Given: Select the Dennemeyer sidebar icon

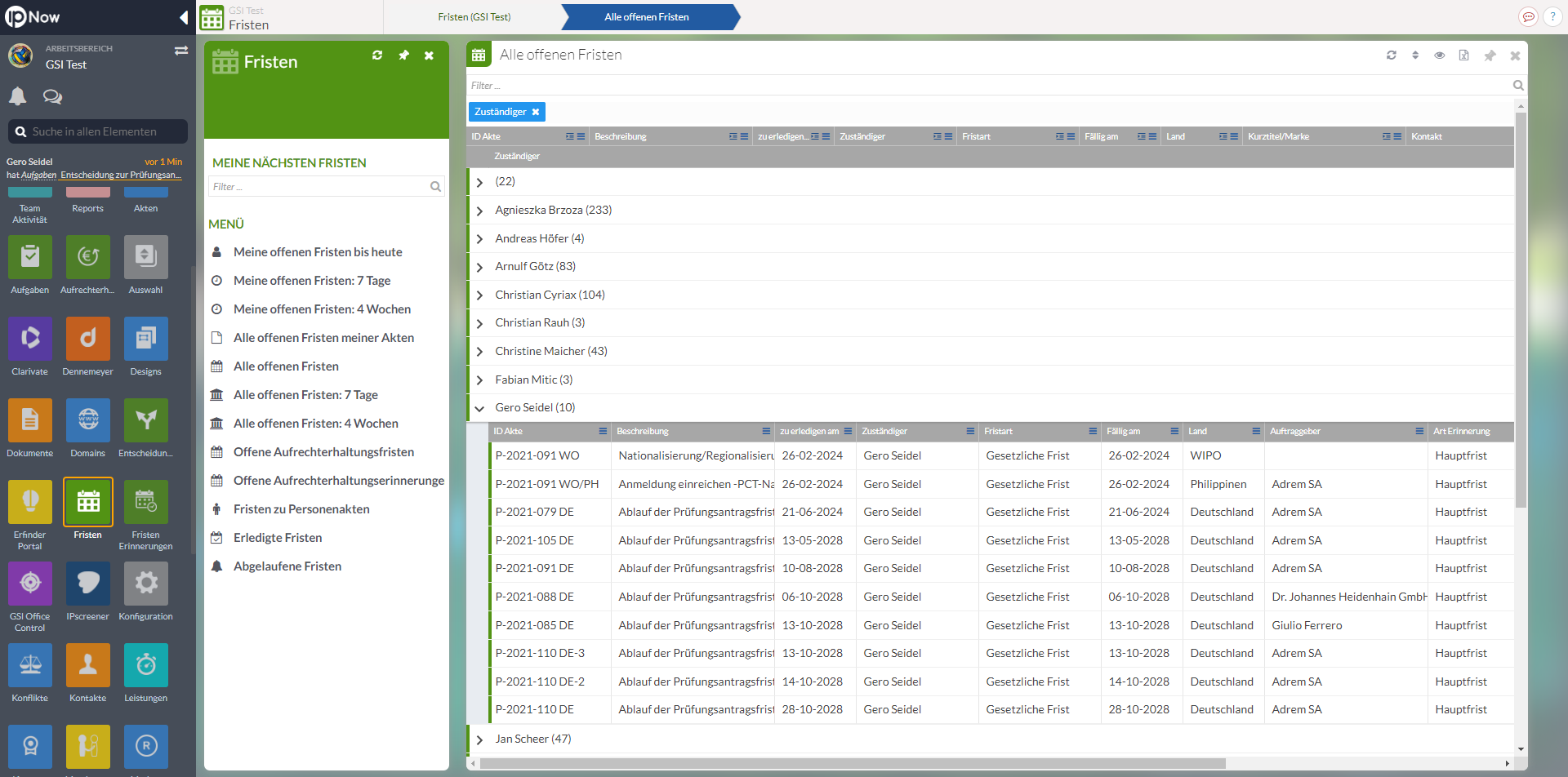Looking at the screenshot, I should coord(87,338).
